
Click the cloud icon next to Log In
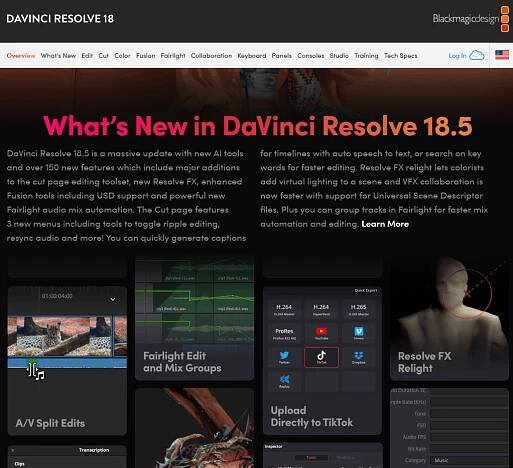[477, 55]
